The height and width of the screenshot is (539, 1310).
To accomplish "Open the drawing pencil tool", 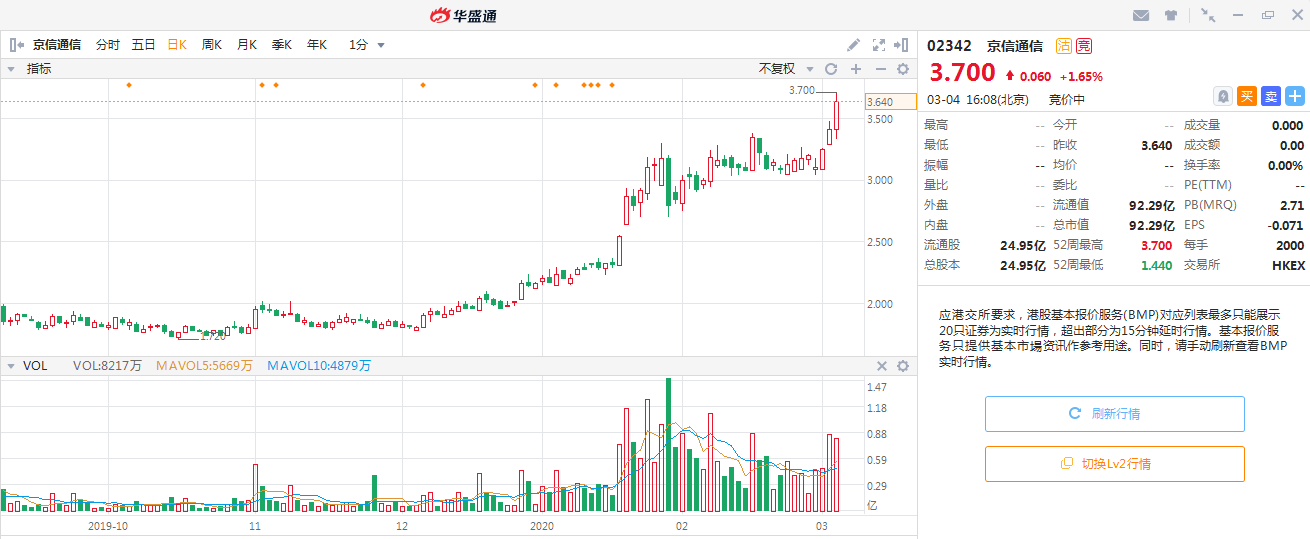I will (x=853, y=45).
